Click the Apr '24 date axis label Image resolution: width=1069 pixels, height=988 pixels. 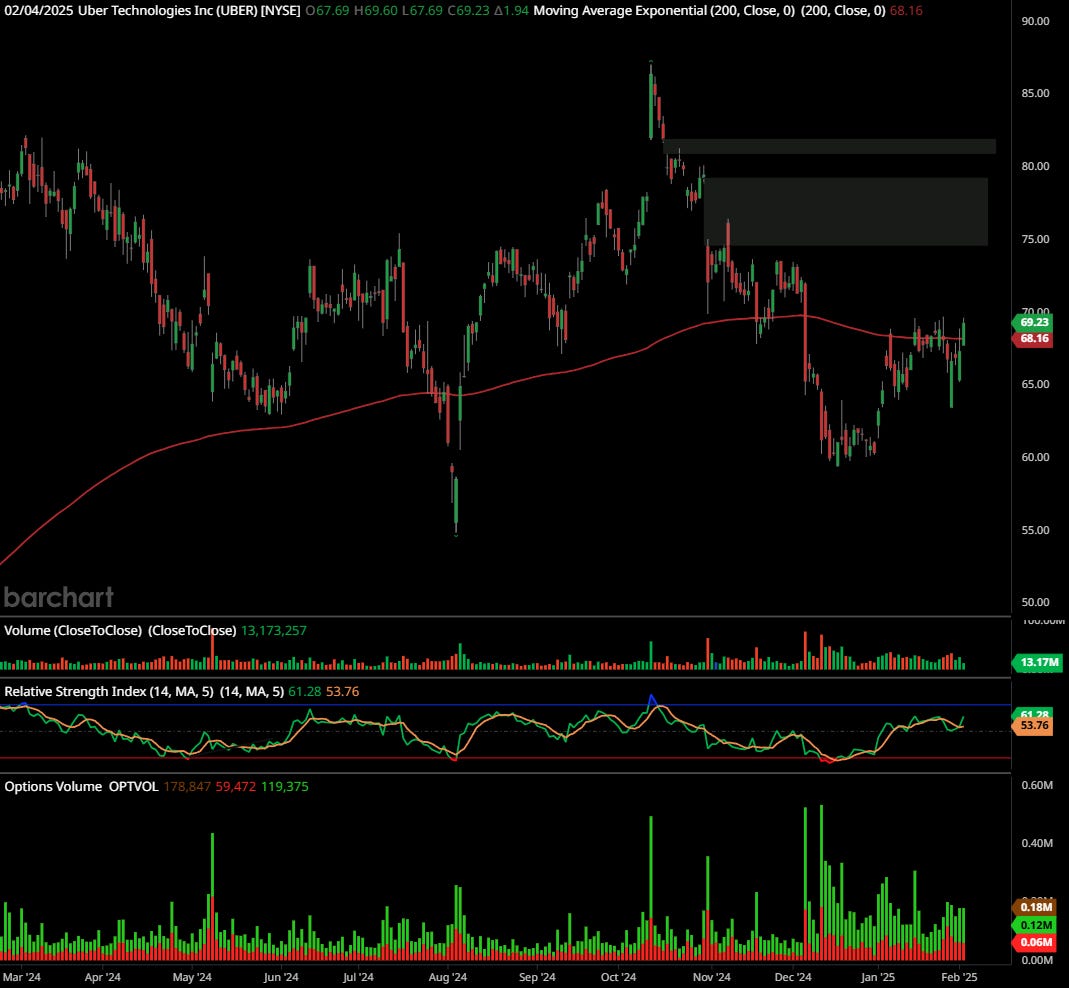(102, 977)
